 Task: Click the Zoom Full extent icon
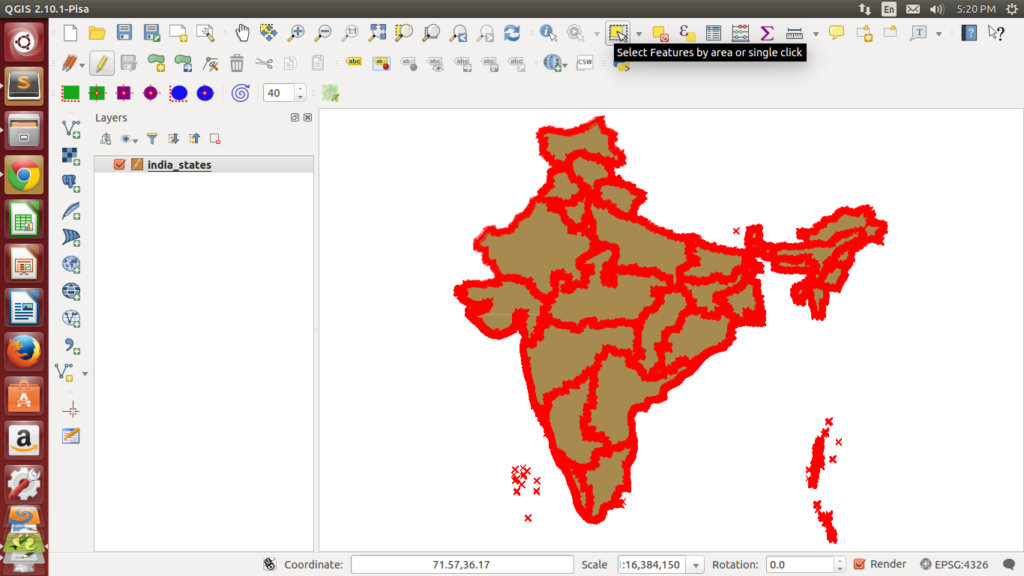click(x=379, y=32)
